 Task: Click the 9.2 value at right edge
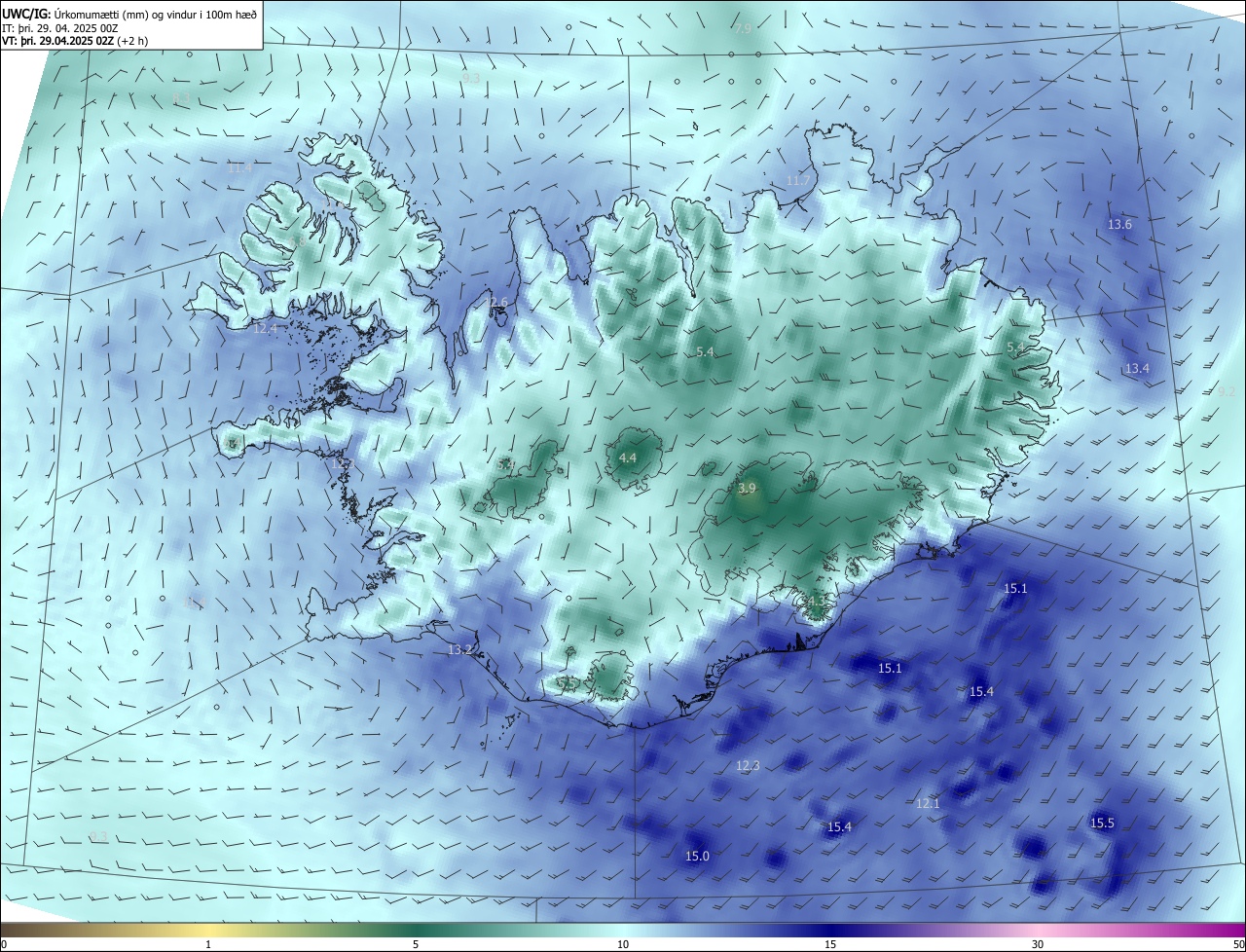(1227, 391)
